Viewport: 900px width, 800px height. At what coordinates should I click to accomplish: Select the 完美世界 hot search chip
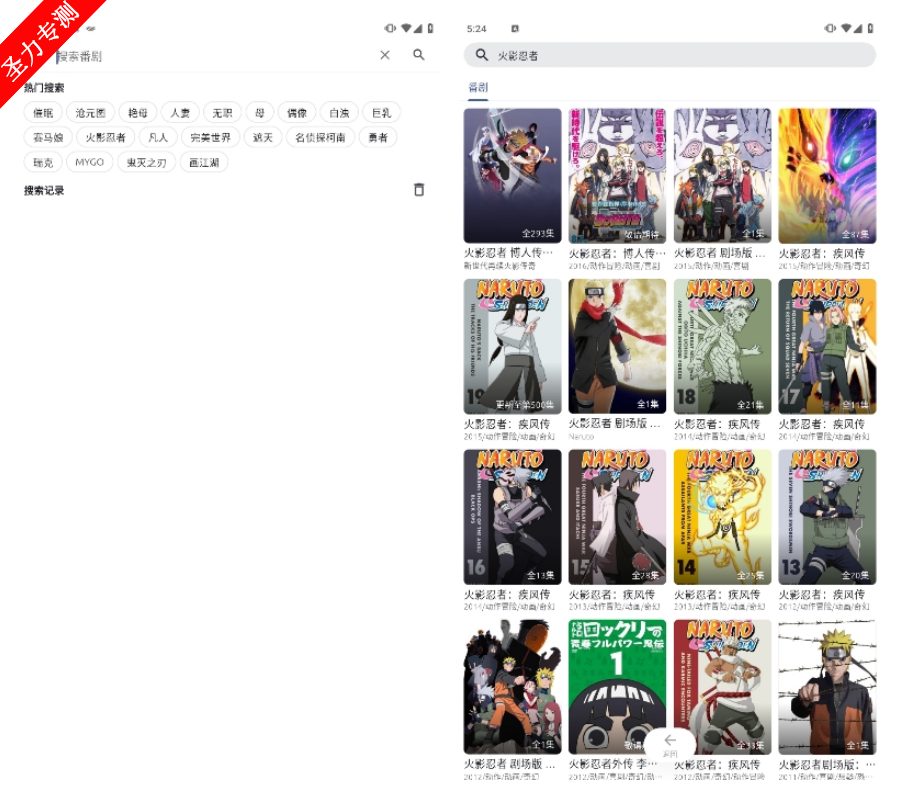pos(211,138)
